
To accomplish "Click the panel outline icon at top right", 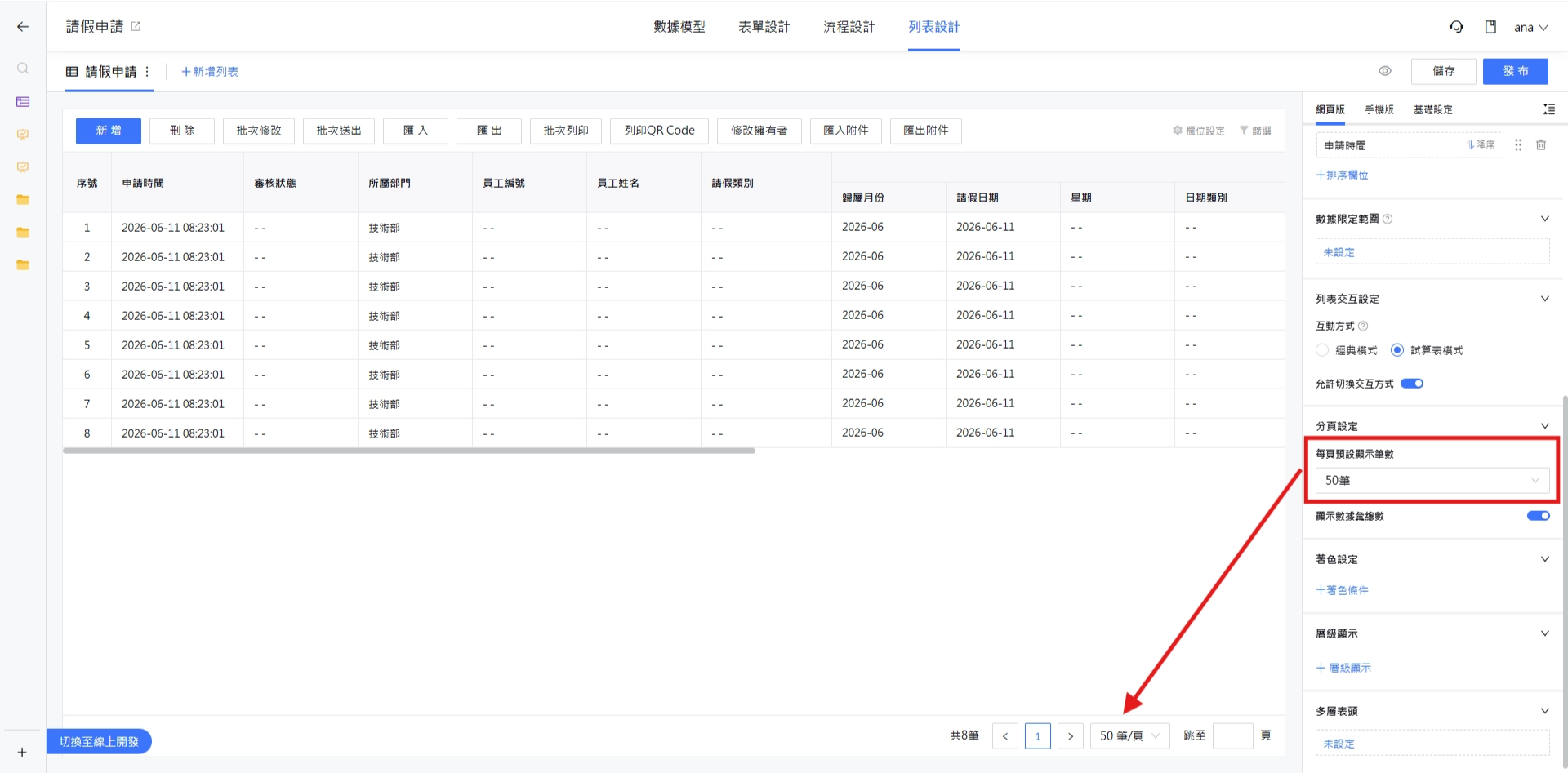I will pyautogui.click(x=1548, y=109).
